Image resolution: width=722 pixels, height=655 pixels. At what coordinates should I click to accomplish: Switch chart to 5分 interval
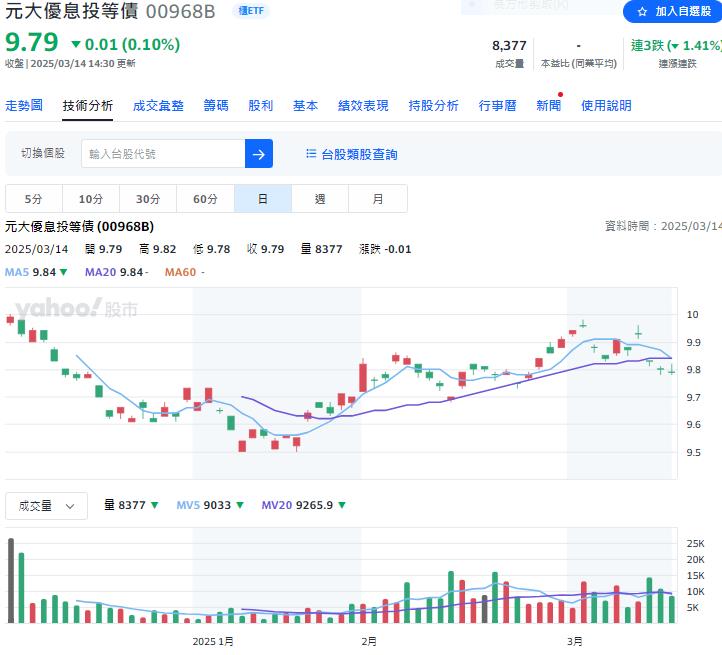(x=34, y=199)
